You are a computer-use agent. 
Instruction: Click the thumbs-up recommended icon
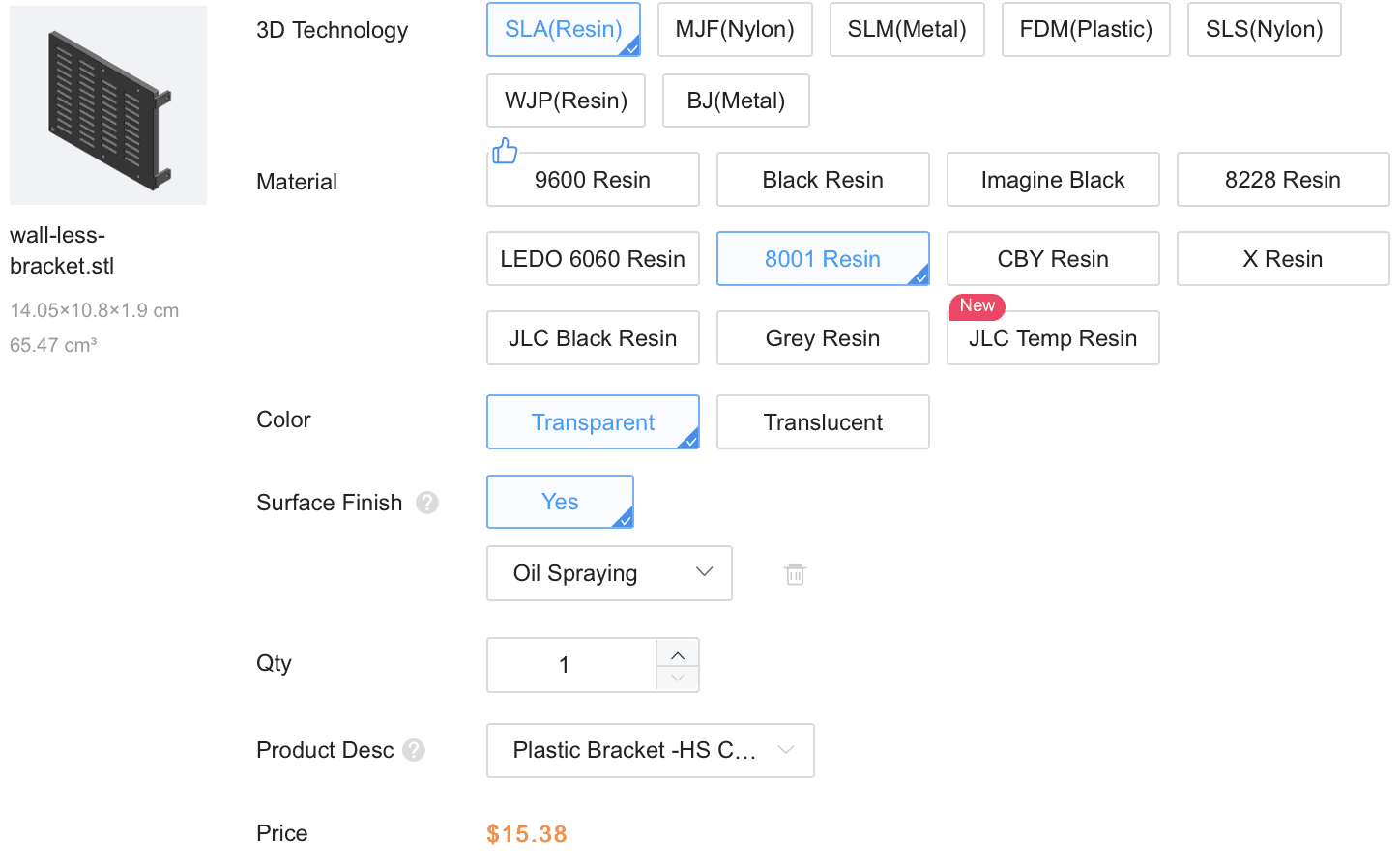[x=505, y=152]
